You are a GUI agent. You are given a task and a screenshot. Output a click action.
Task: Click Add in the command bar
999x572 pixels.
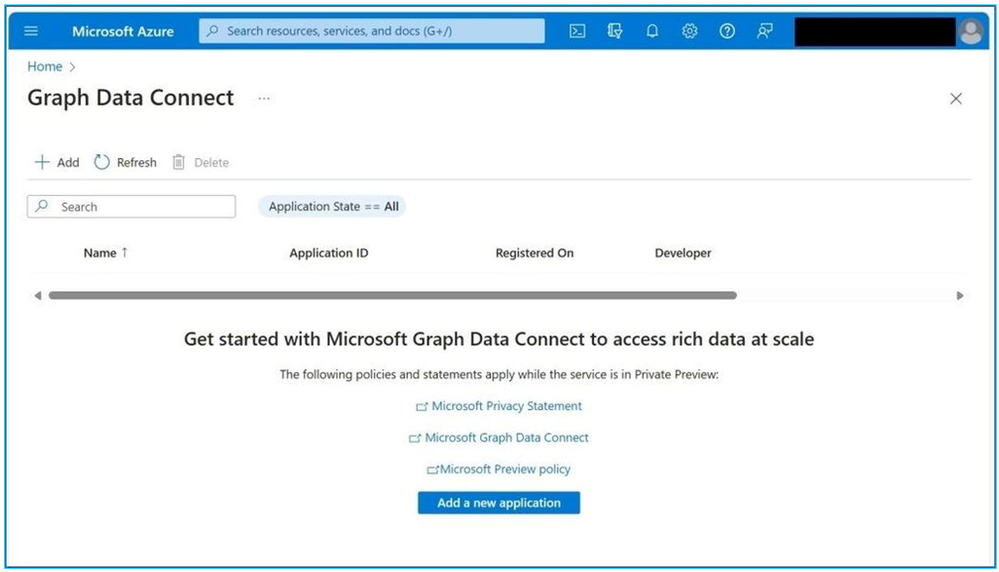pos(57,162)
